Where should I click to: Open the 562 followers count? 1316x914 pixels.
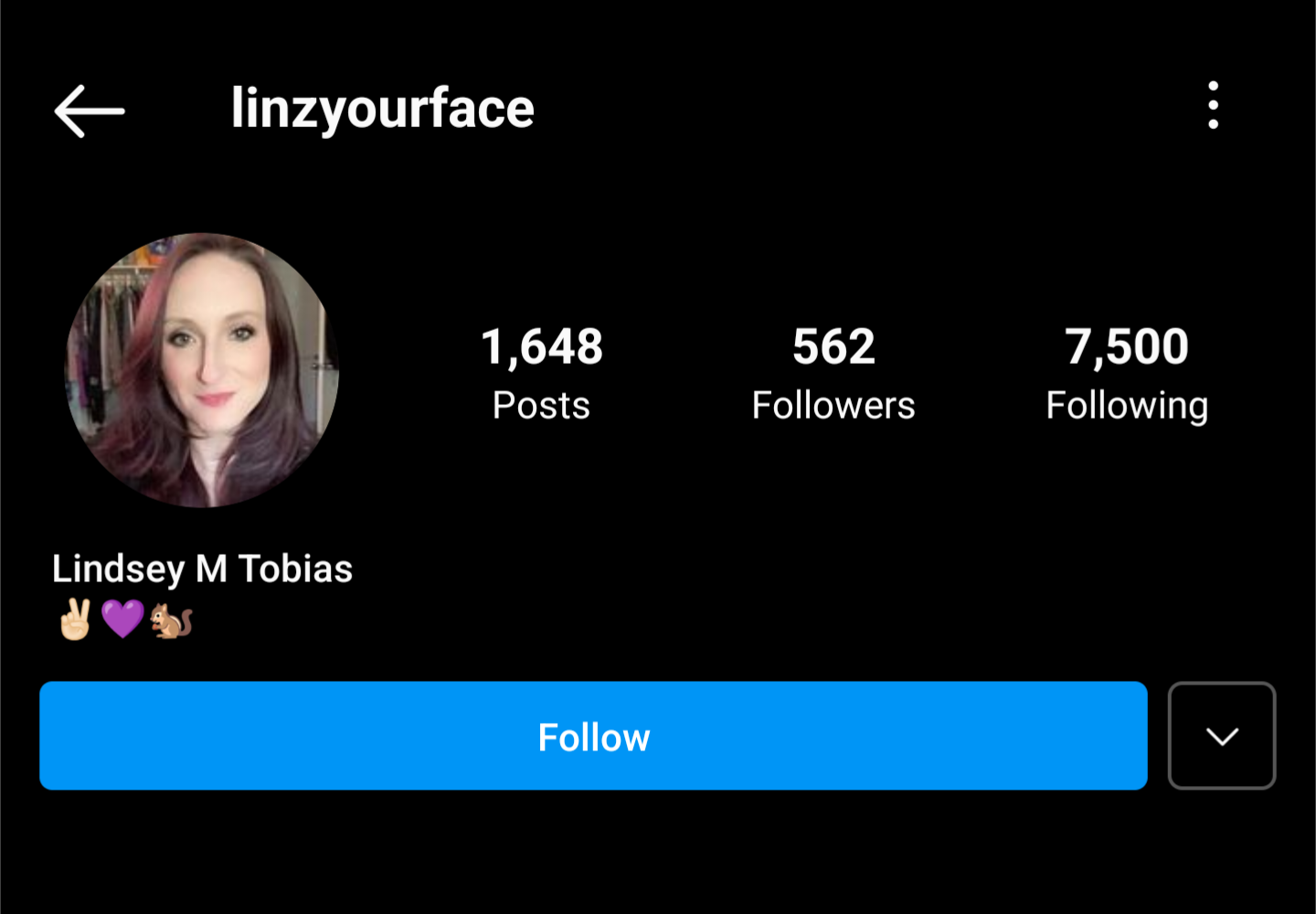[833, 346]
